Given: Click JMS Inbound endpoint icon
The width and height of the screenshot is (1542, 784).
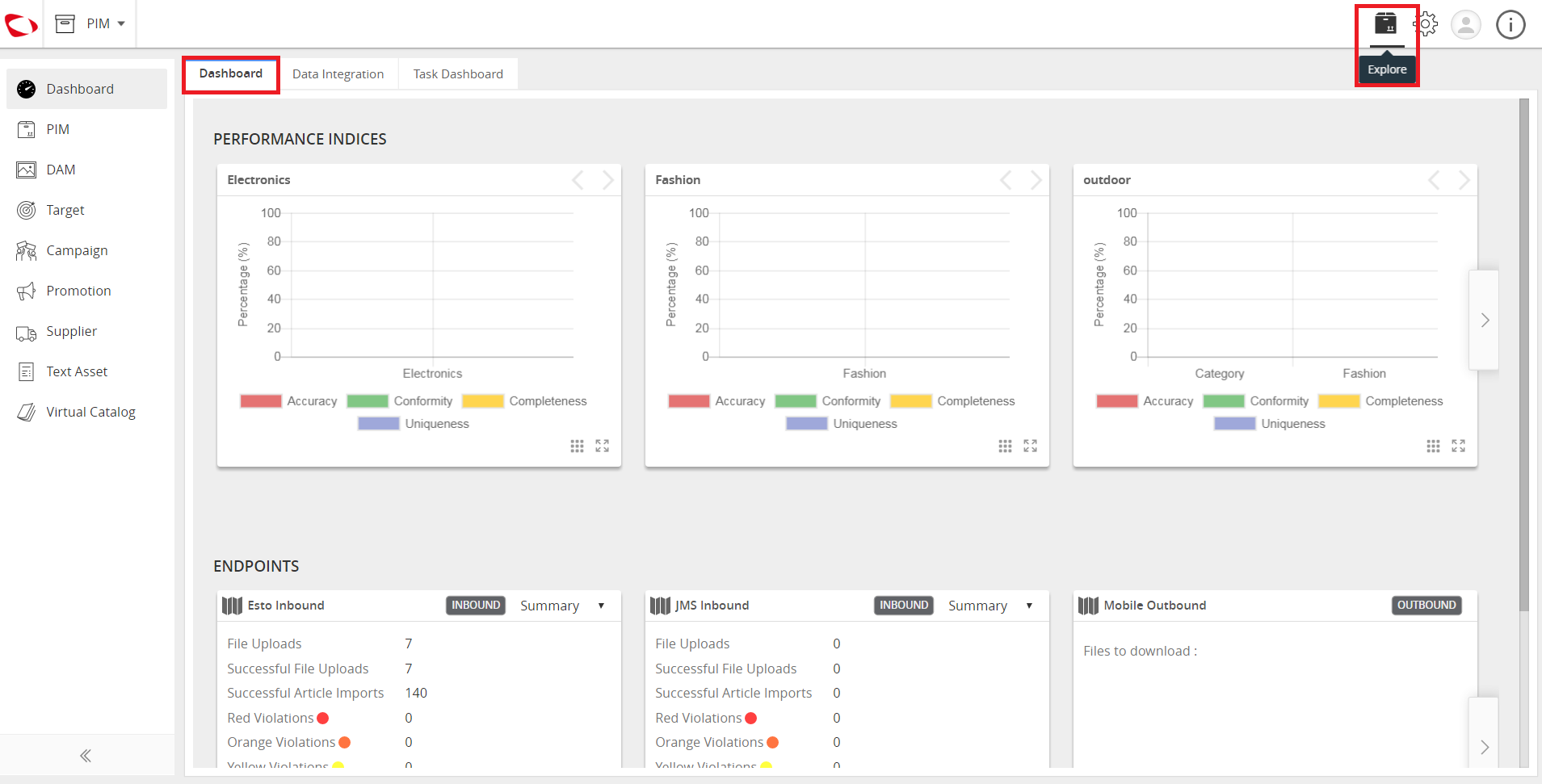Looking at the screenshot, I should point(661,606).
